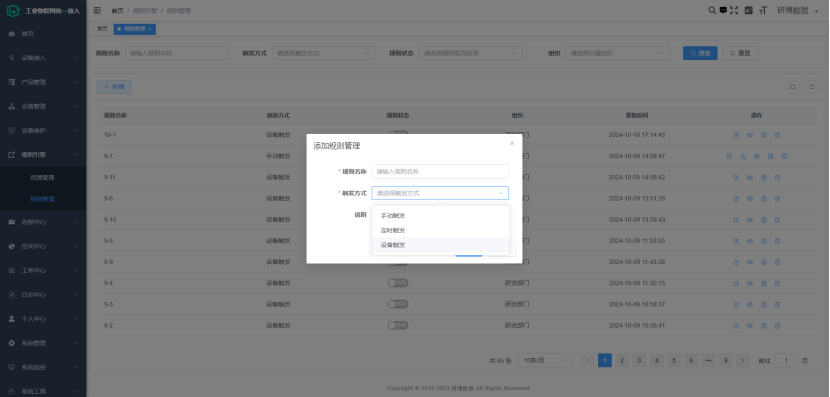Expand the 日志中心 sidebar menu
This screenshot has width=830, height=397.
[x=43, y=294]
